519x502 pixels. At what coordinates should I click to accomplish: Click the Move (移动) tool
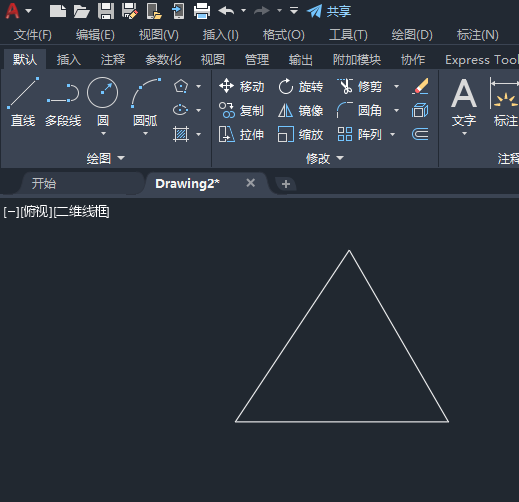tap(242, 86)
